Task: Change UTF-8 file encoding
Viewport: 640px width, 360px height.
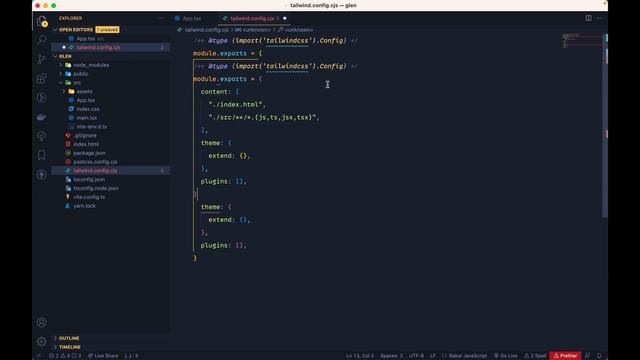Action: (x=416, y=356)
